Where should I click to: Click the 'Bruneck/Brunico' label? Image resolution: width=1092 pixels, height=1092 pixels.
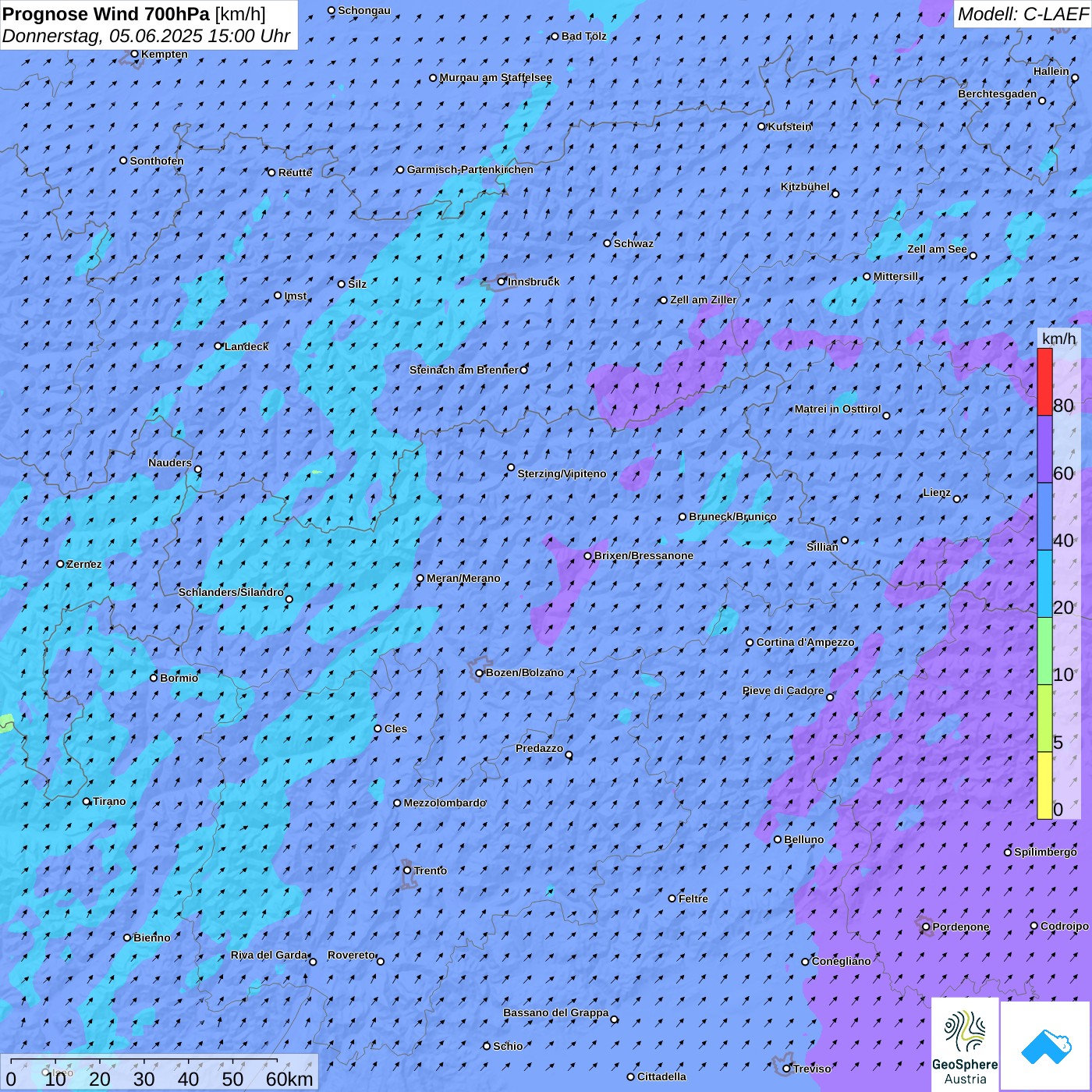pyautogui.click(x=732, y=516)
